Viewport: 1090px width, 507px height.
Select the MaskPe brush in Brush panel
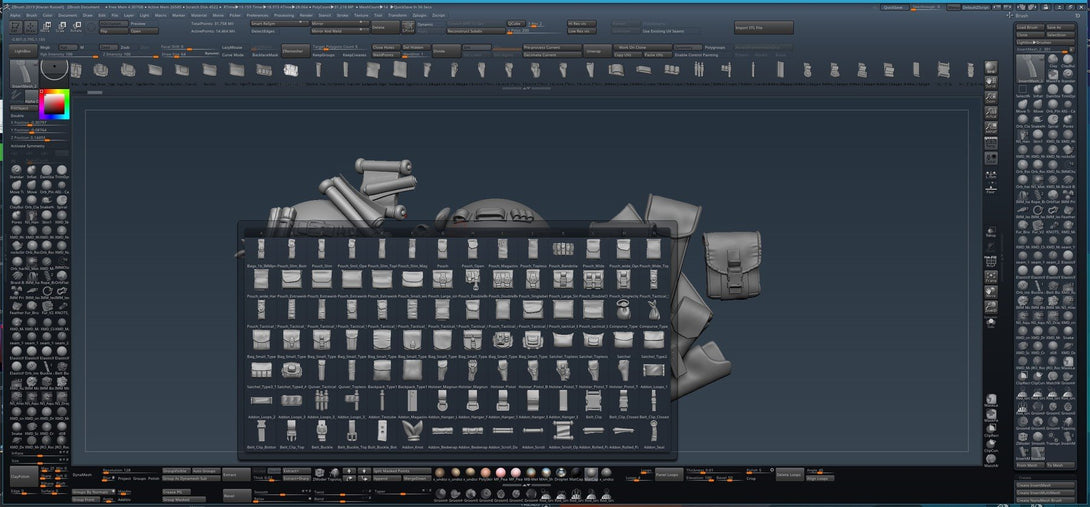1053,74
